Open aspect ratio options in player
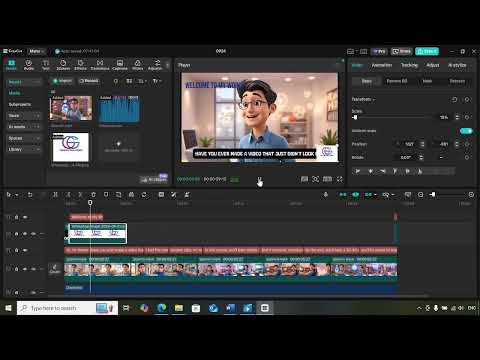 [x=327, y=179]
